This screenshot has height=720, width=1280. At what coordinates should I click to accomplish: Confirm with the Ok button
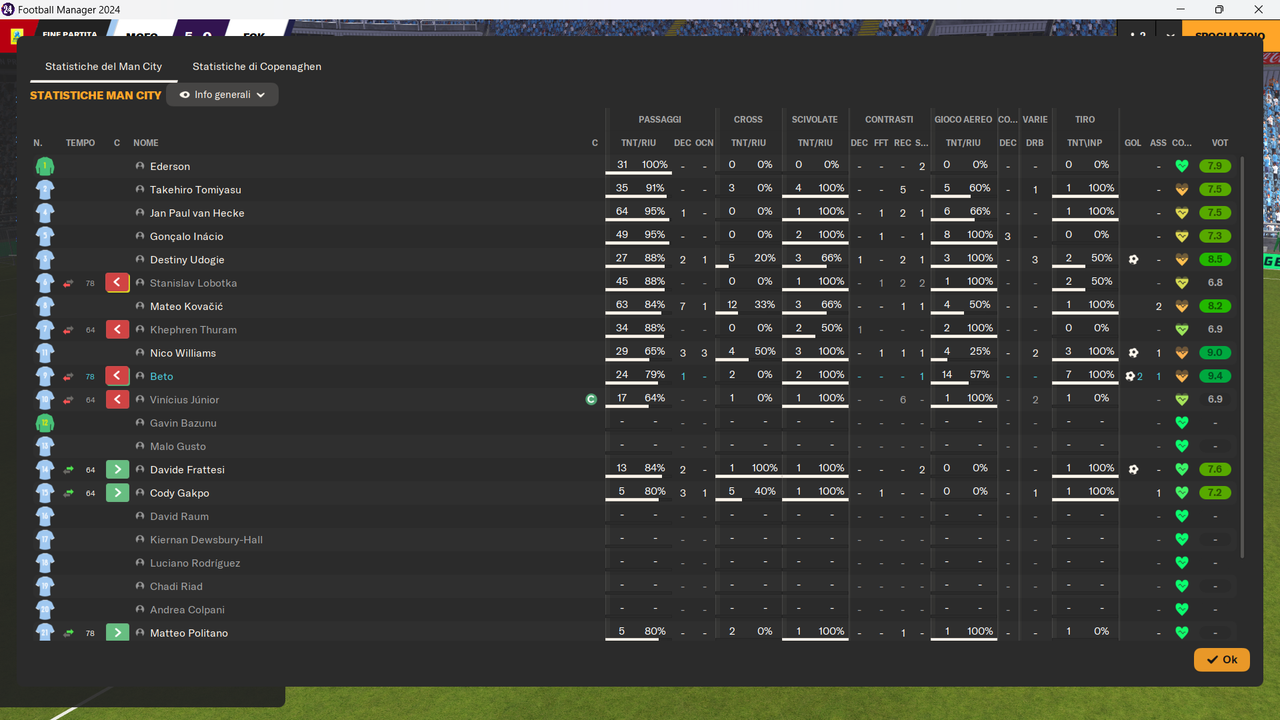click(1222, 660)
